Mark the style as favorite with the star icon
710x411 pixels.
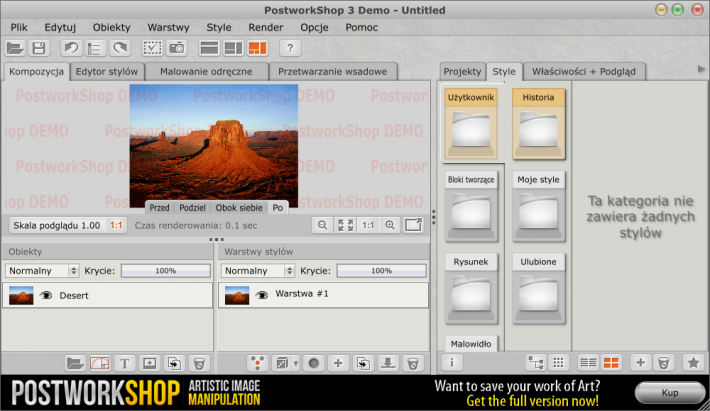point(693,363)
